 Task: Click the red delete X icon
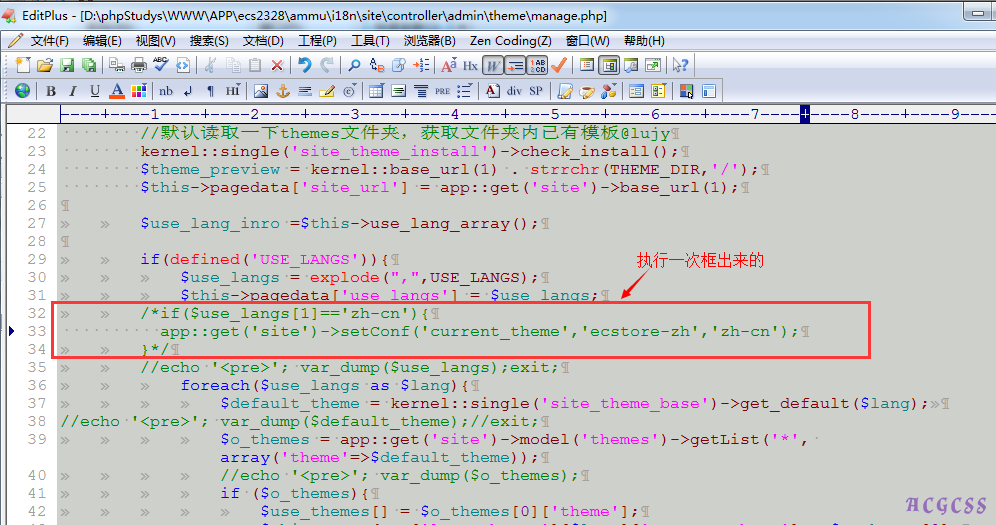tap(277, 65)
